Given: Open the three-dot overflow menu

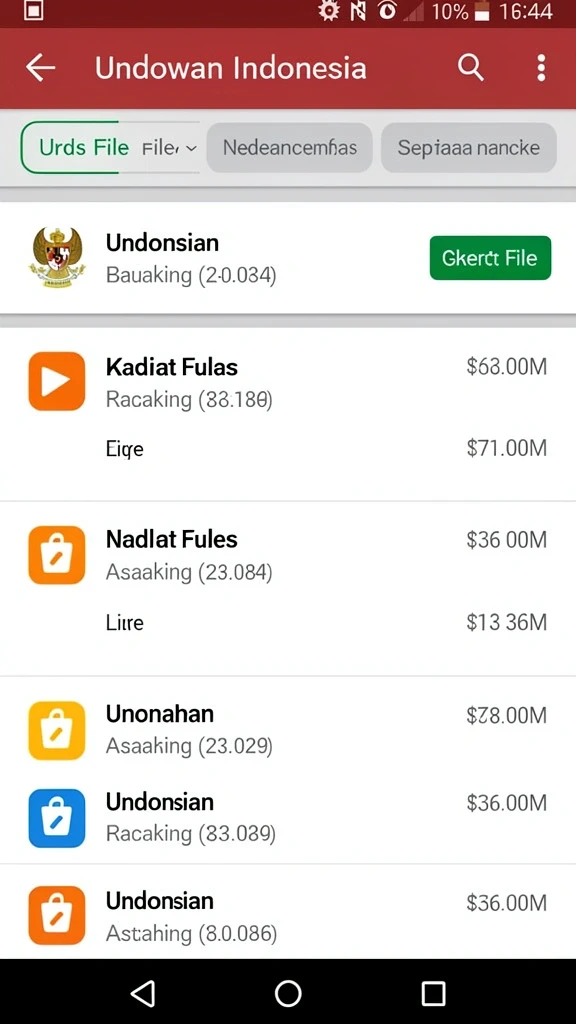Looking at the screenshot, I should click(x=541, y=68).
